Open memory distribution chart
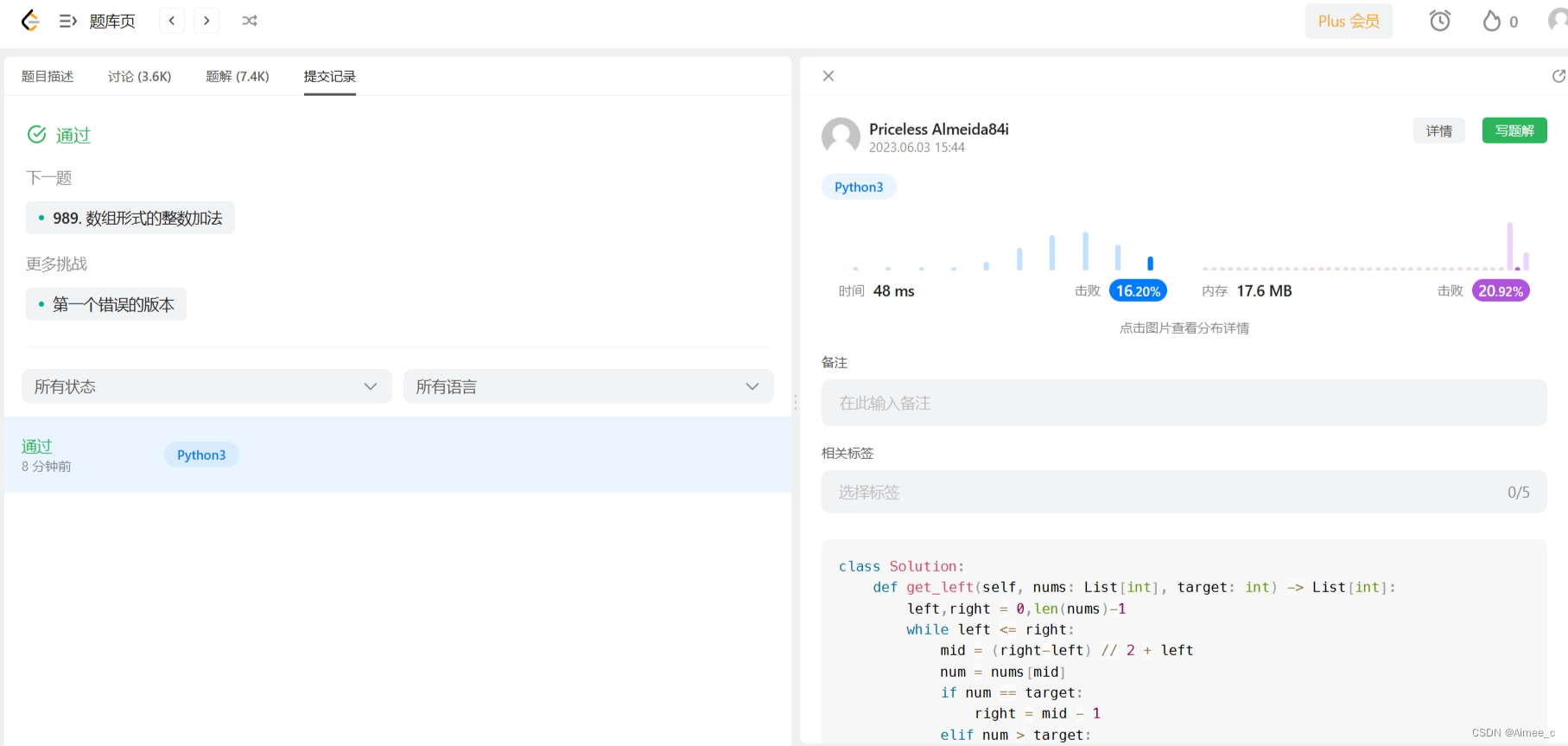This screenshot has width=1568, height=746. point(1366,247)
